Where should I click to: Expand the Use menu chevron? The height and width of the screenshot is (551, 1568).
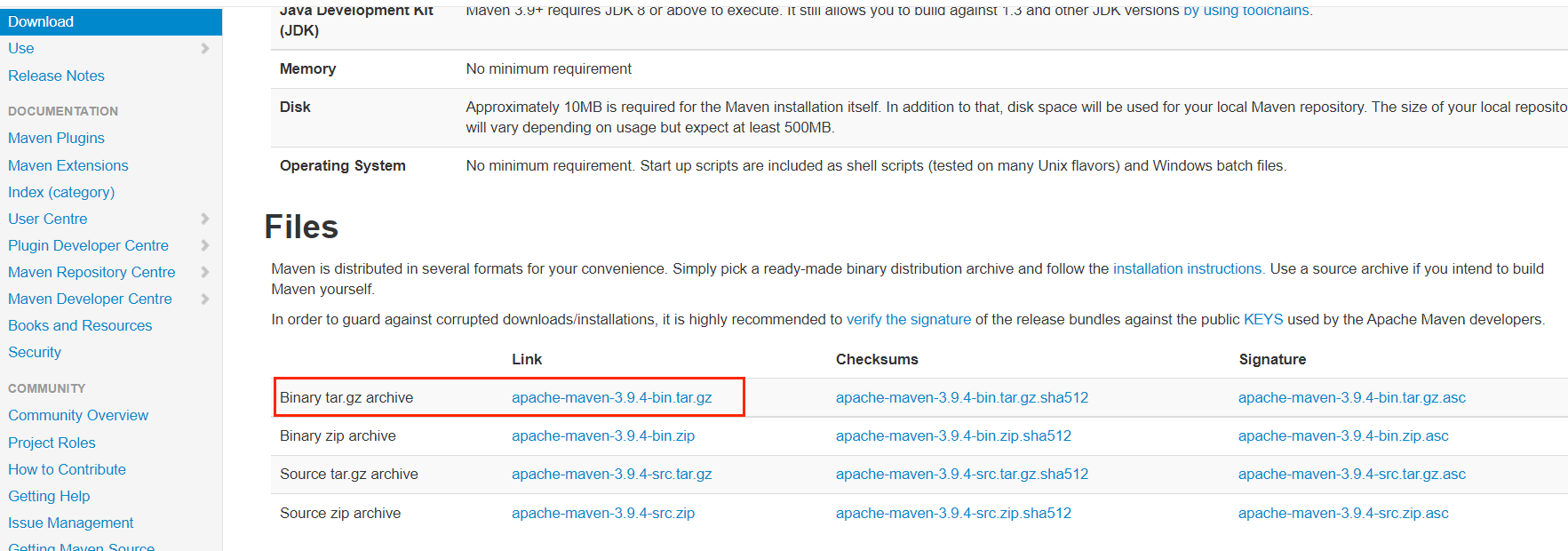tap(205, 48)
